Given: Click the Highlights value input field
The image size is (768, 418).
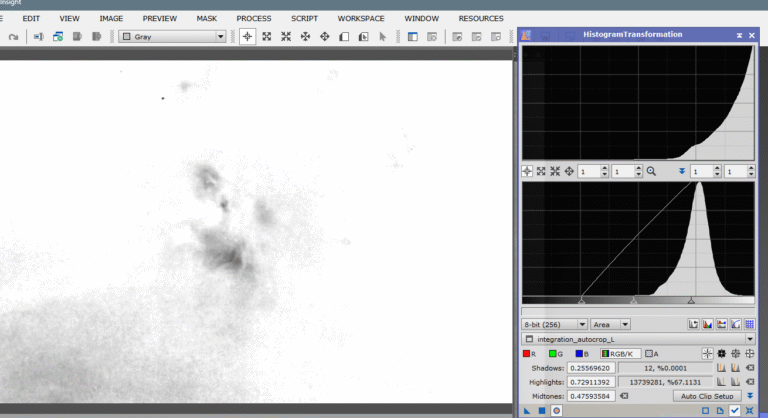Looking at the screenshot, I should pos(591,382).
